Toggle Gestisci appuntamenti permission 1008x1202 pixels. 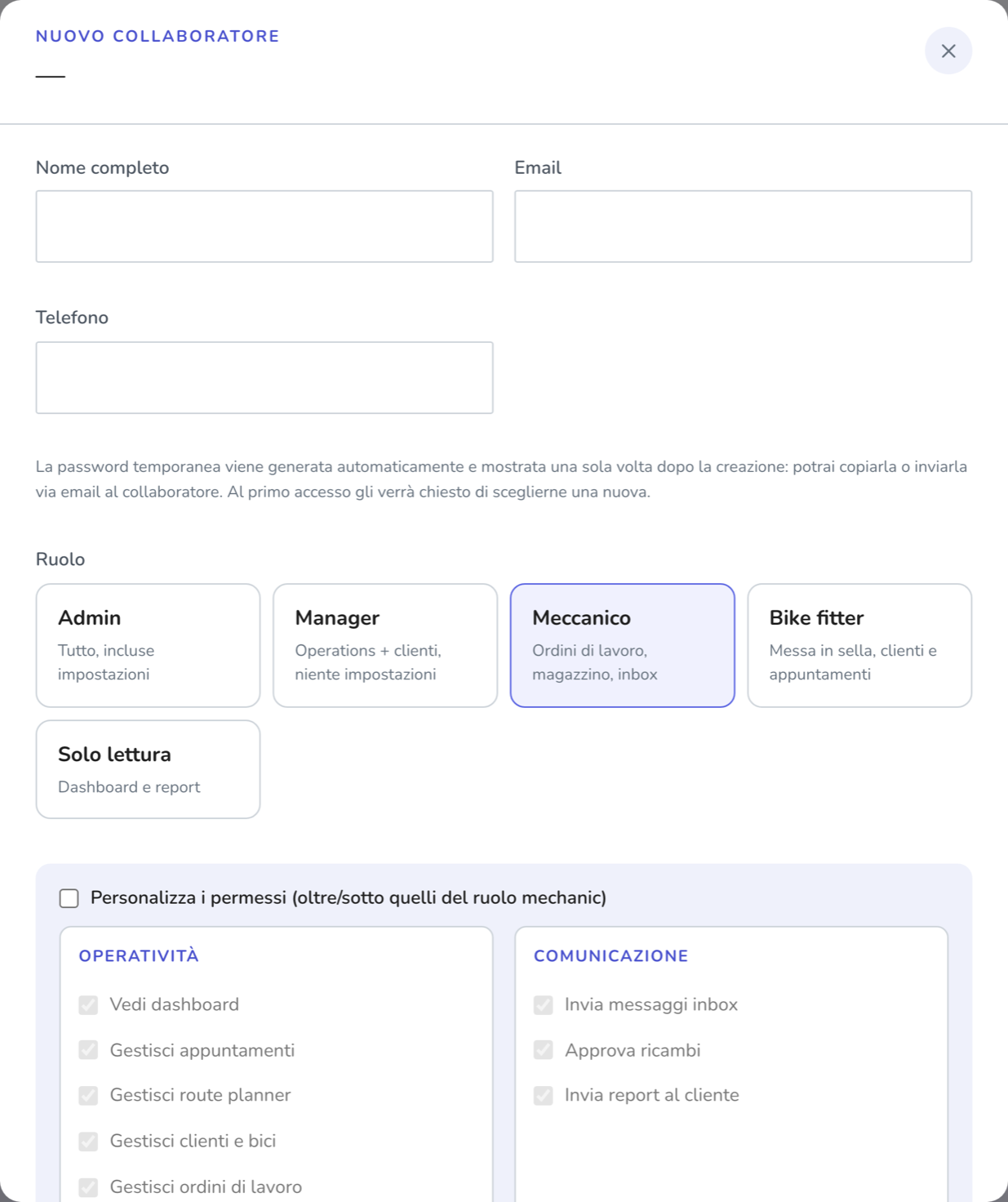(x=88, y=1050)
